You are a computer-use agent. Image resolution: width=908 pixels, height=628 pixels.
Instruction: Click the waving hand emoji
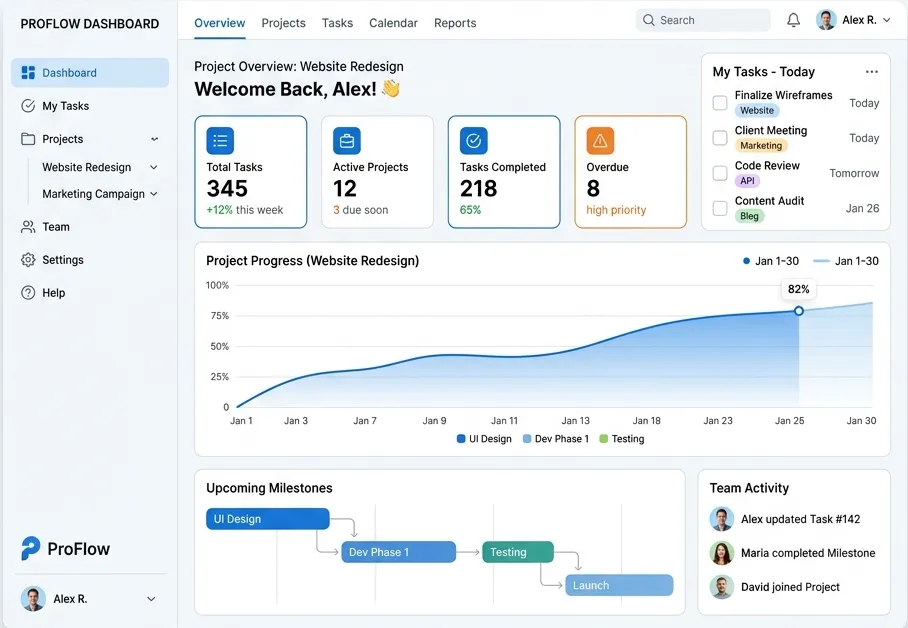click(391, 89)
